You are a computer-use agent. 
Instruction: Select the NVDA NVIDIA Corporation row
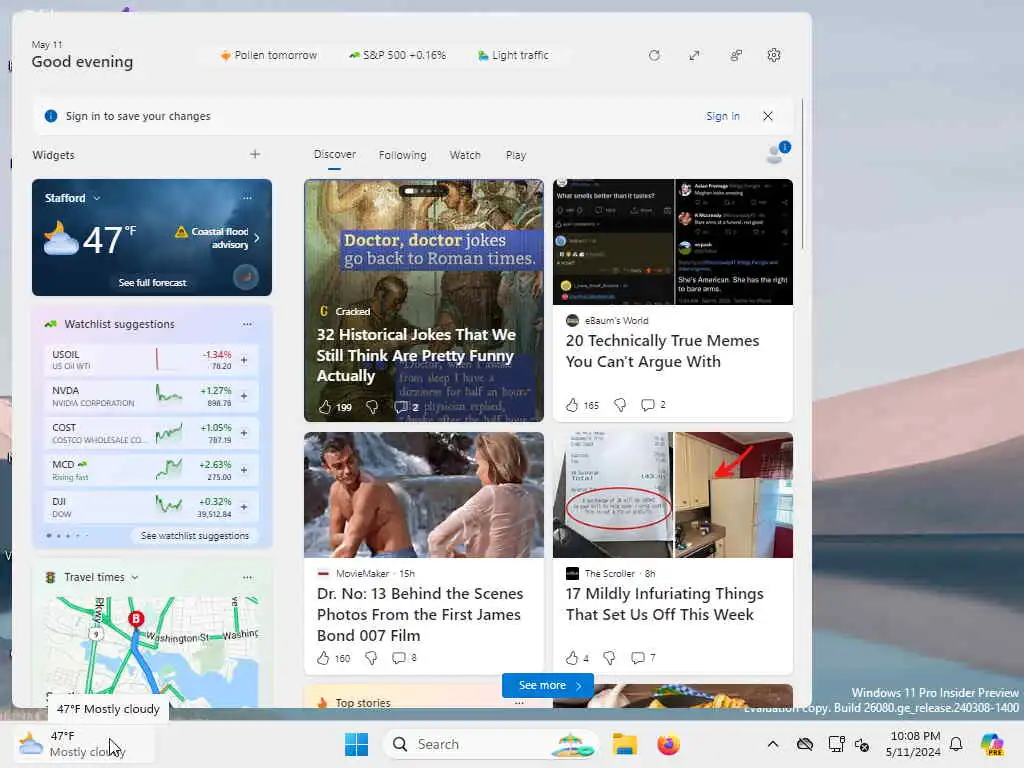click(x=151, y=396)
